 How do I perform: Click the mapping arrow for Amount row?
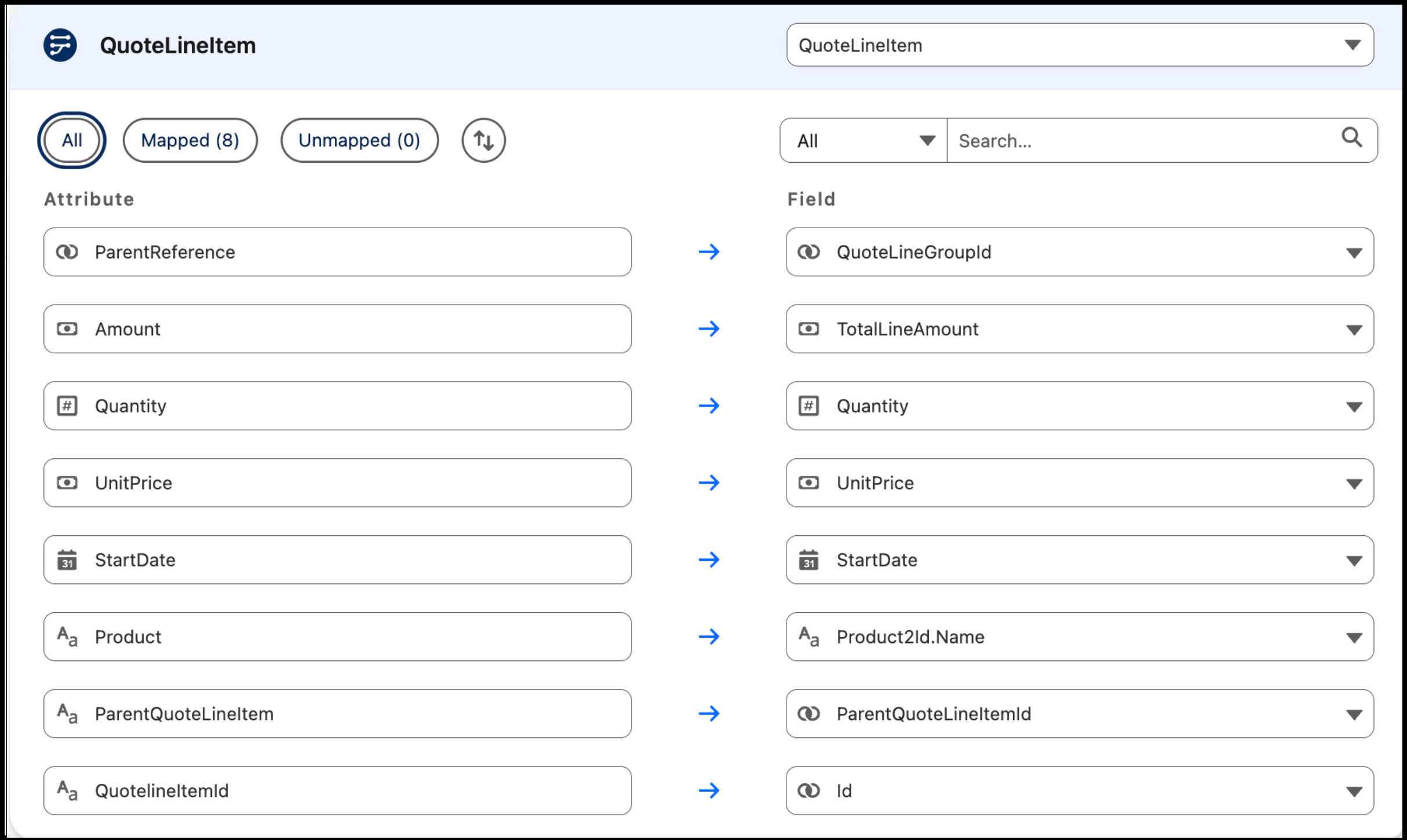point(709,329)
